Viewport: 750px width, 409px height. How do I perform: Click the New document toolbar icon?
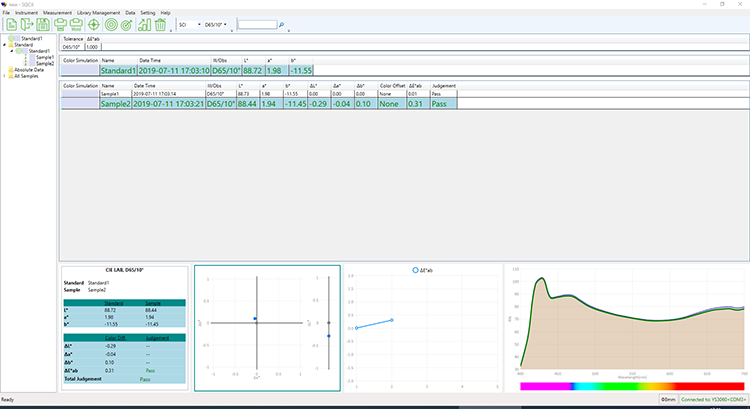click(x=9, y=24)
